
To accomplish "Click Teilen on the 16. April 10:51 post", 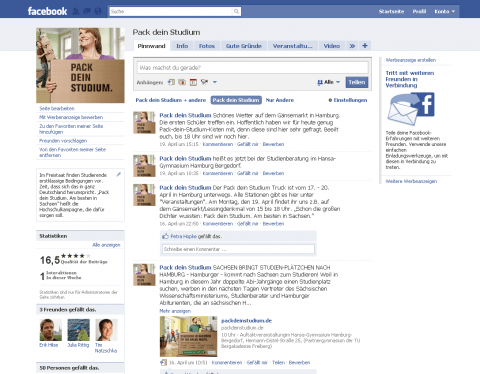I will pyautogui.click(x=278, y=363).
